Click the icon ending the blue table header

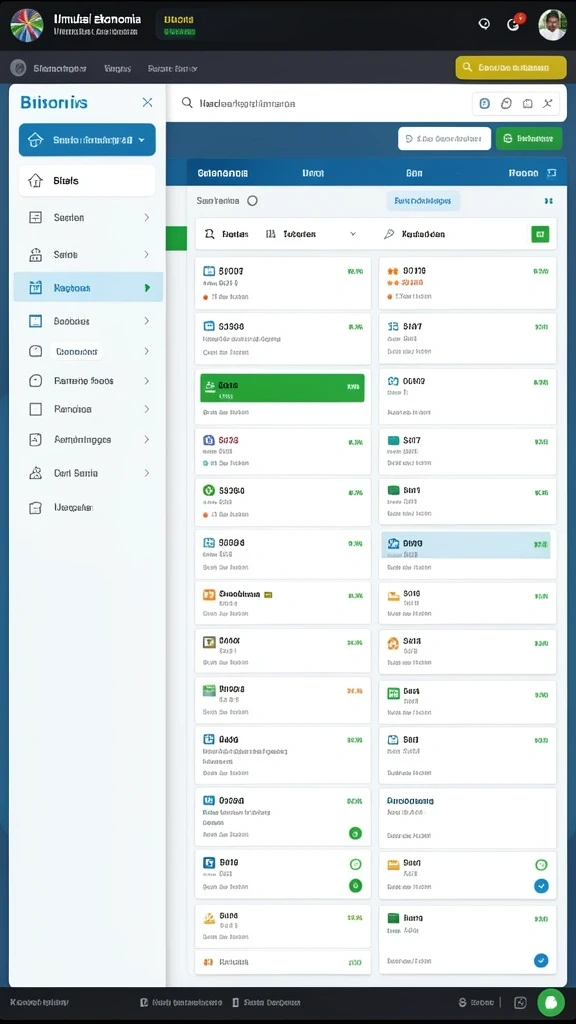pos(551,173)
